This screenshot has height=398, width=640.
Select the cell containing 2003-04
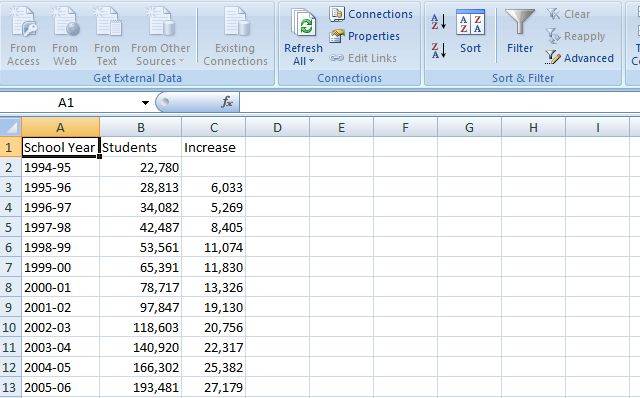click(x=60, y=347)
